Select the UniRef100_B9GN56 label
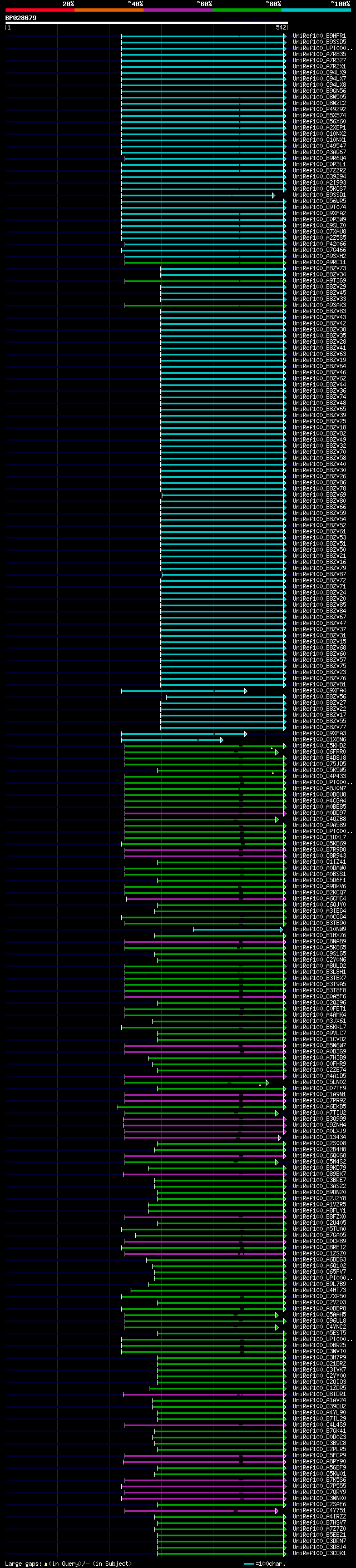Viewport: 356px width, 1568px height. pos(319,91)
